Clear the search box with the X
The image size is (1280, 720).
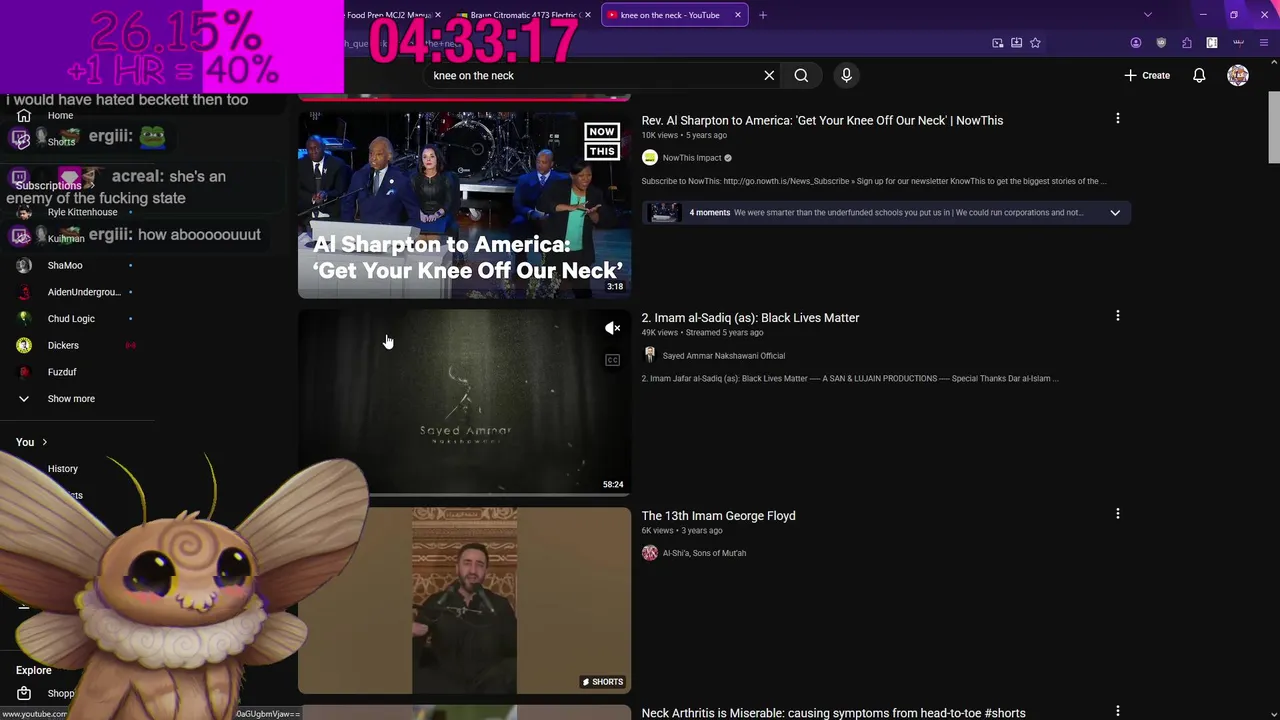tap(769, 75)
